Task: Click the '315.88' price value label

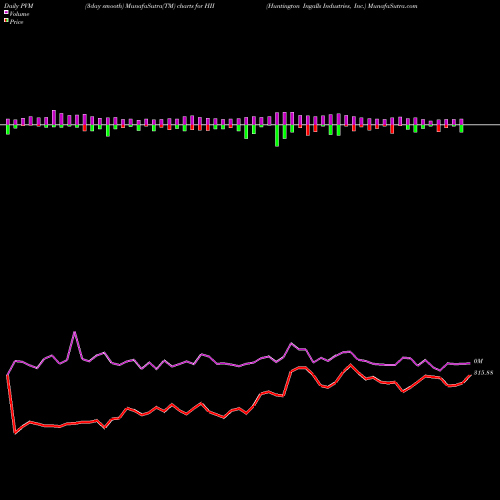Action: pos(483,373)
